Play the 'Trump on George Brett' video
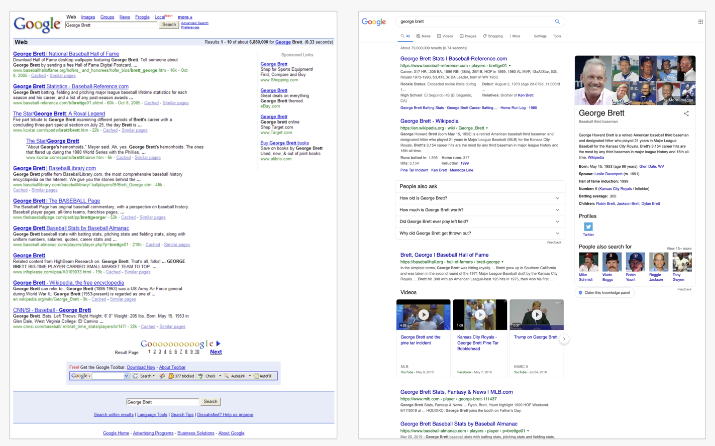715x446 pixels. tap(536, 315)
